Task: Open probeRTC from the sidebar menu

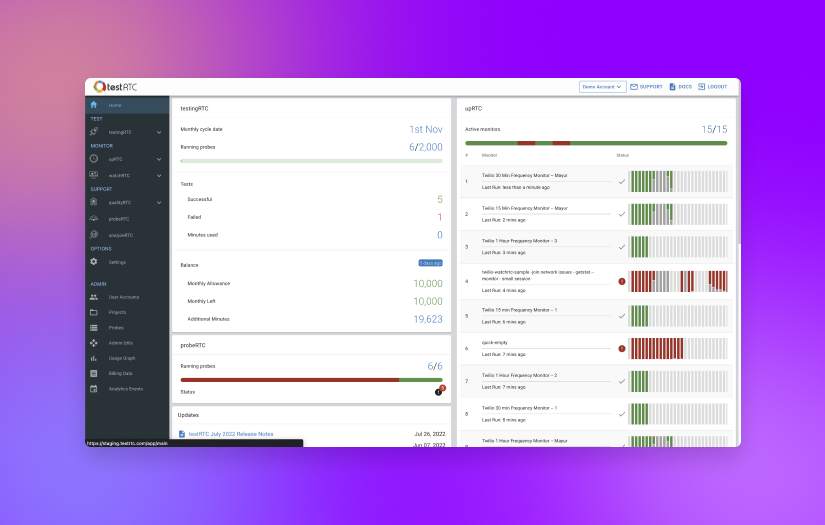Action: [x=127, y=219]
